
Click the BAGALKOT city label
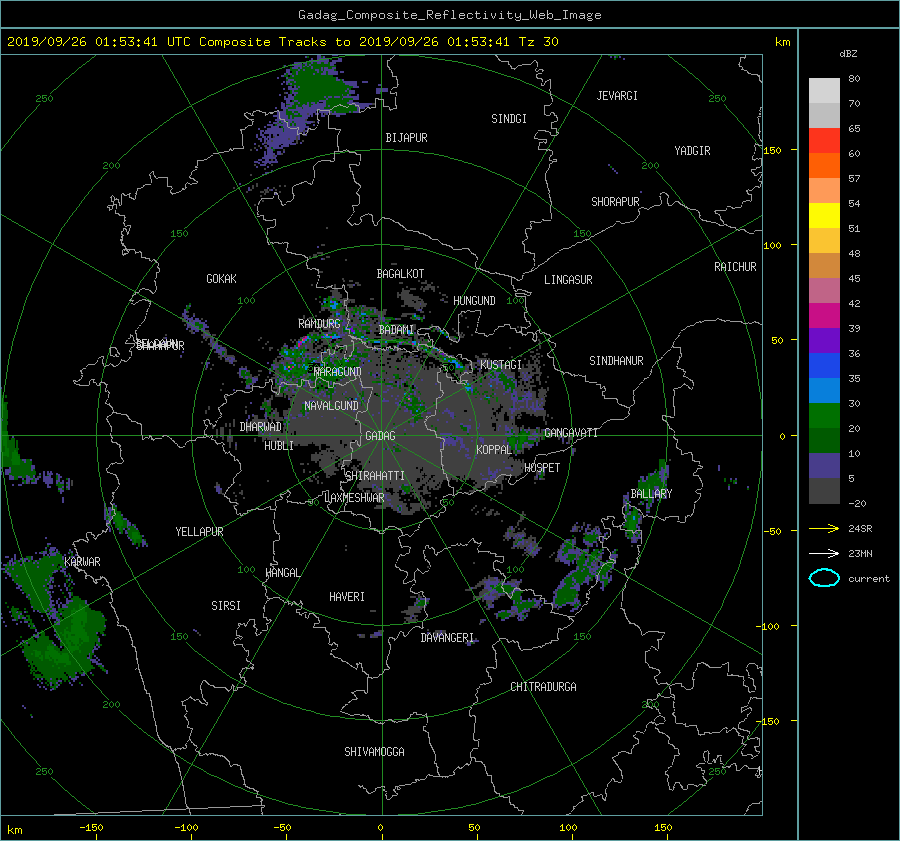click(x=400, y=274)
